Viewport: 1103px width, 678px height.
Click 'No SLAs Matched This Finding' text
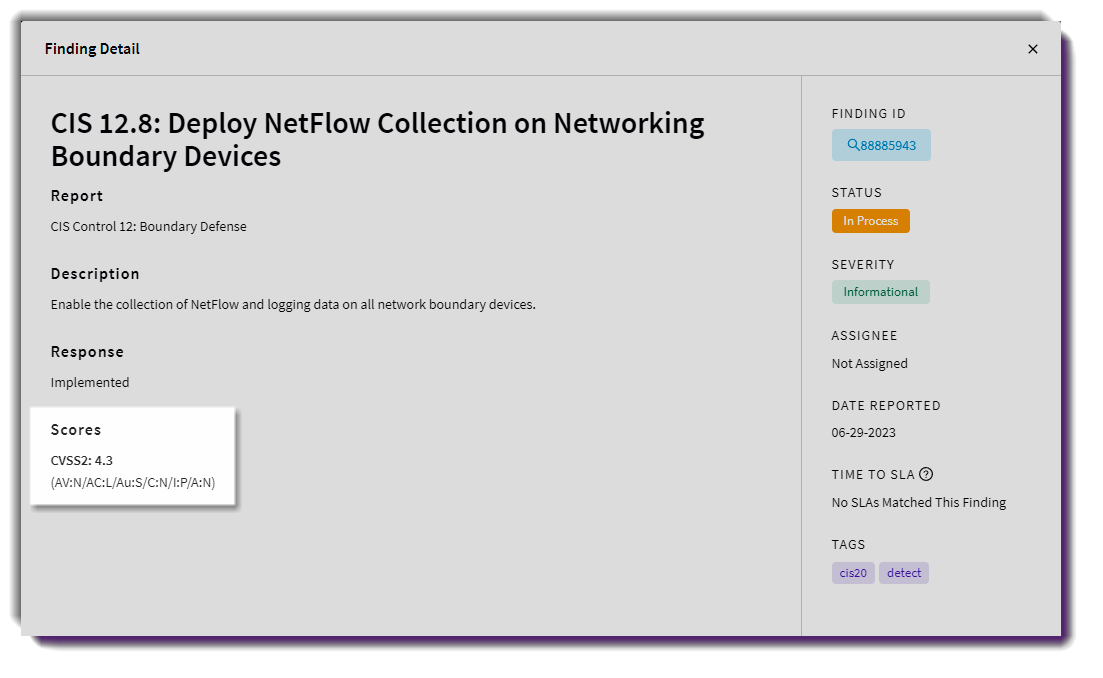tap(919, 502)
